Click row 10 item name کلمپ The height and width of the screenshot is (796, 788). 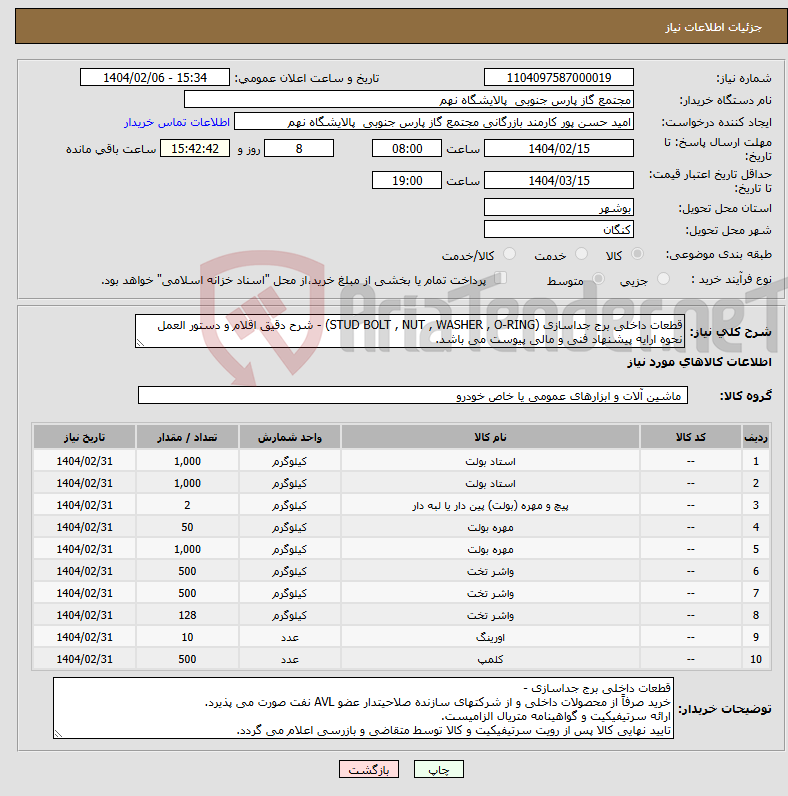(490, 659)
